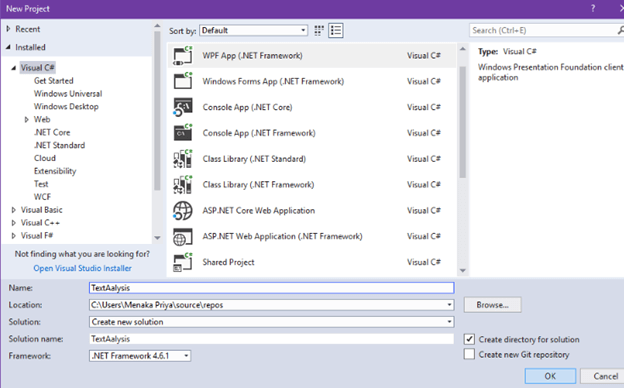Select the Windows Forms App template icon

pos(183,81)
